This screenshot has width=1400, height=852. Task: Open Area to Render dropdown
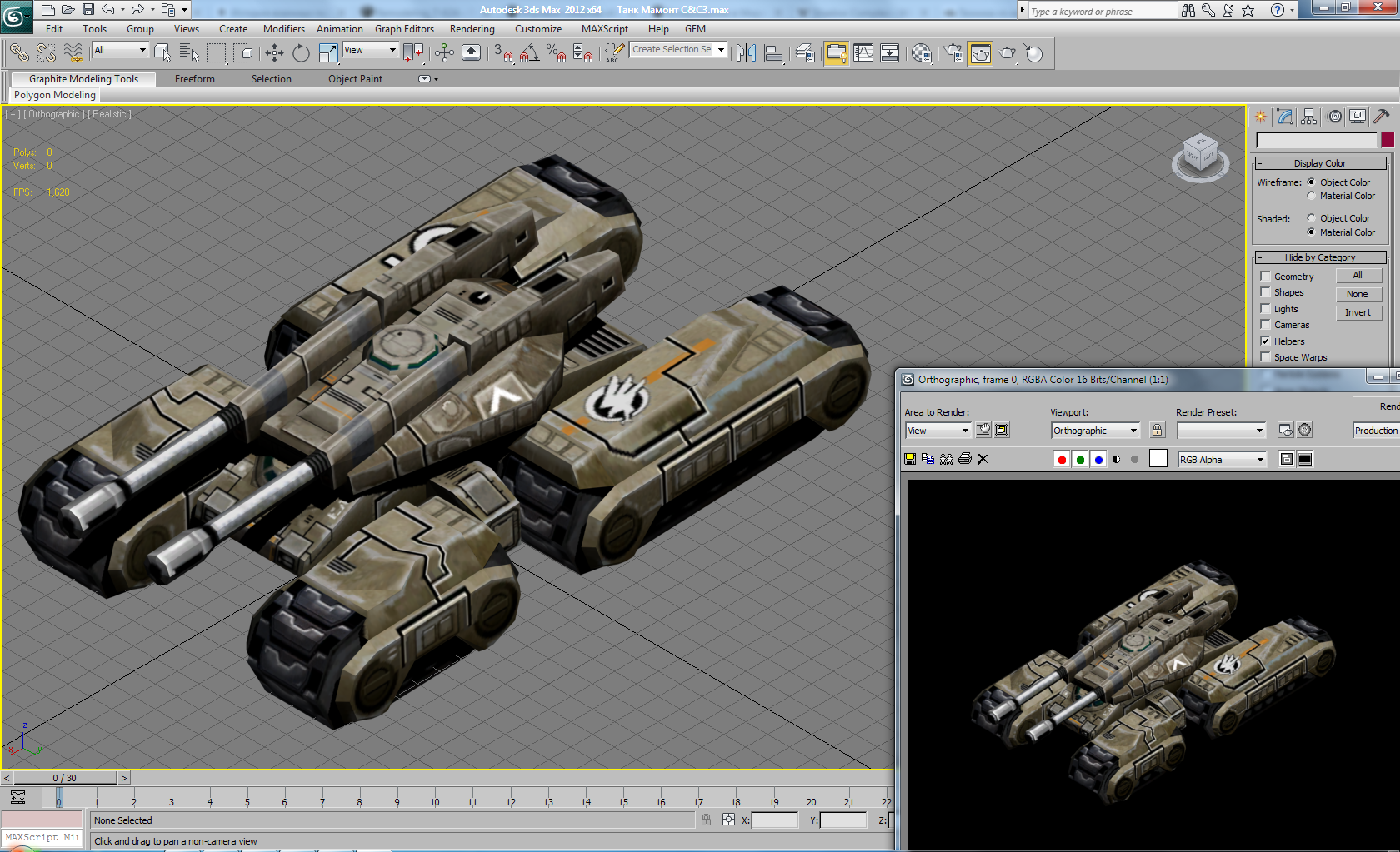pyautogui.click(x=937, y=431)
